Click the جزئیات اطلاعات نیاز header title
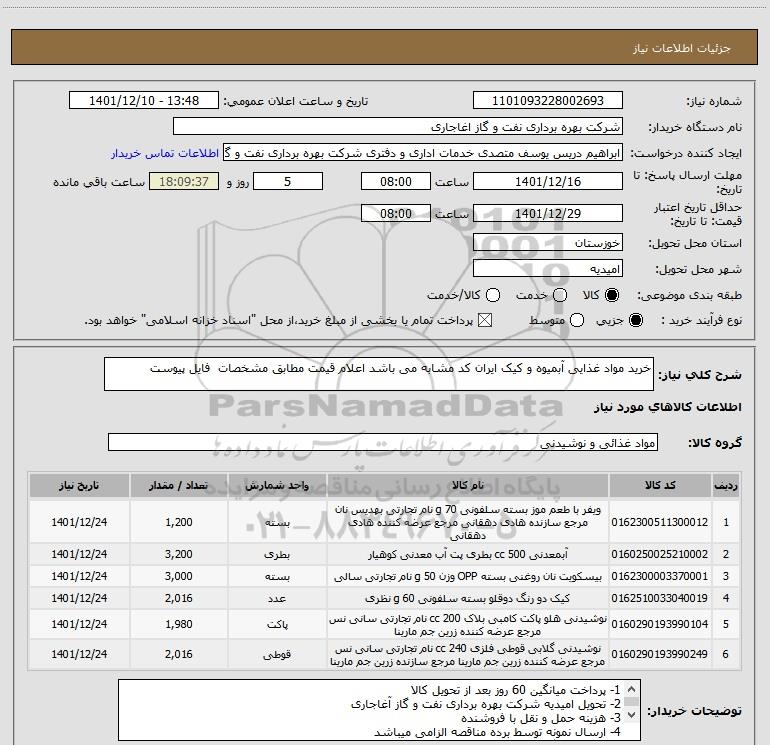This screenshot has height=745, width=770. [682, 48]
